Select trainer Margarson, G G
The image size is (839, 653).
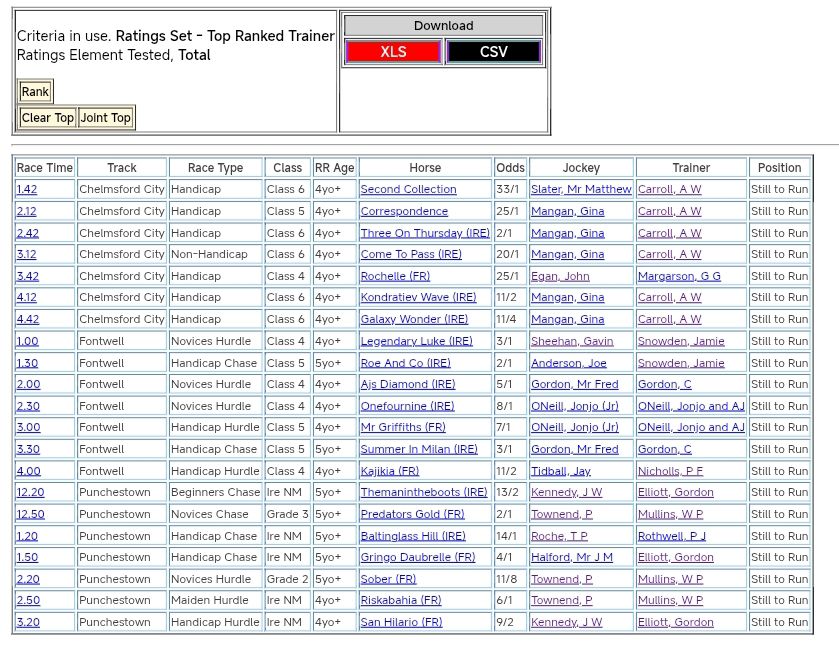point(679,276)
